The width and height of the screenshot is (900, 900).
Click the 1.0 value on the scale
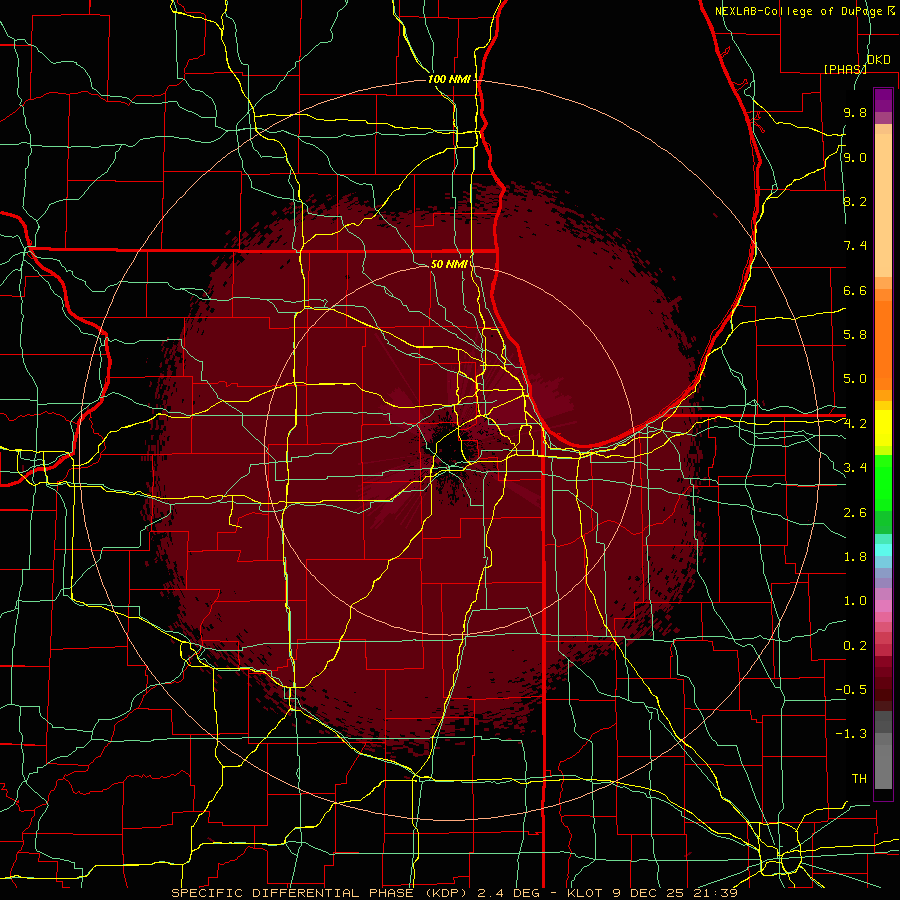tap(855, 601)
